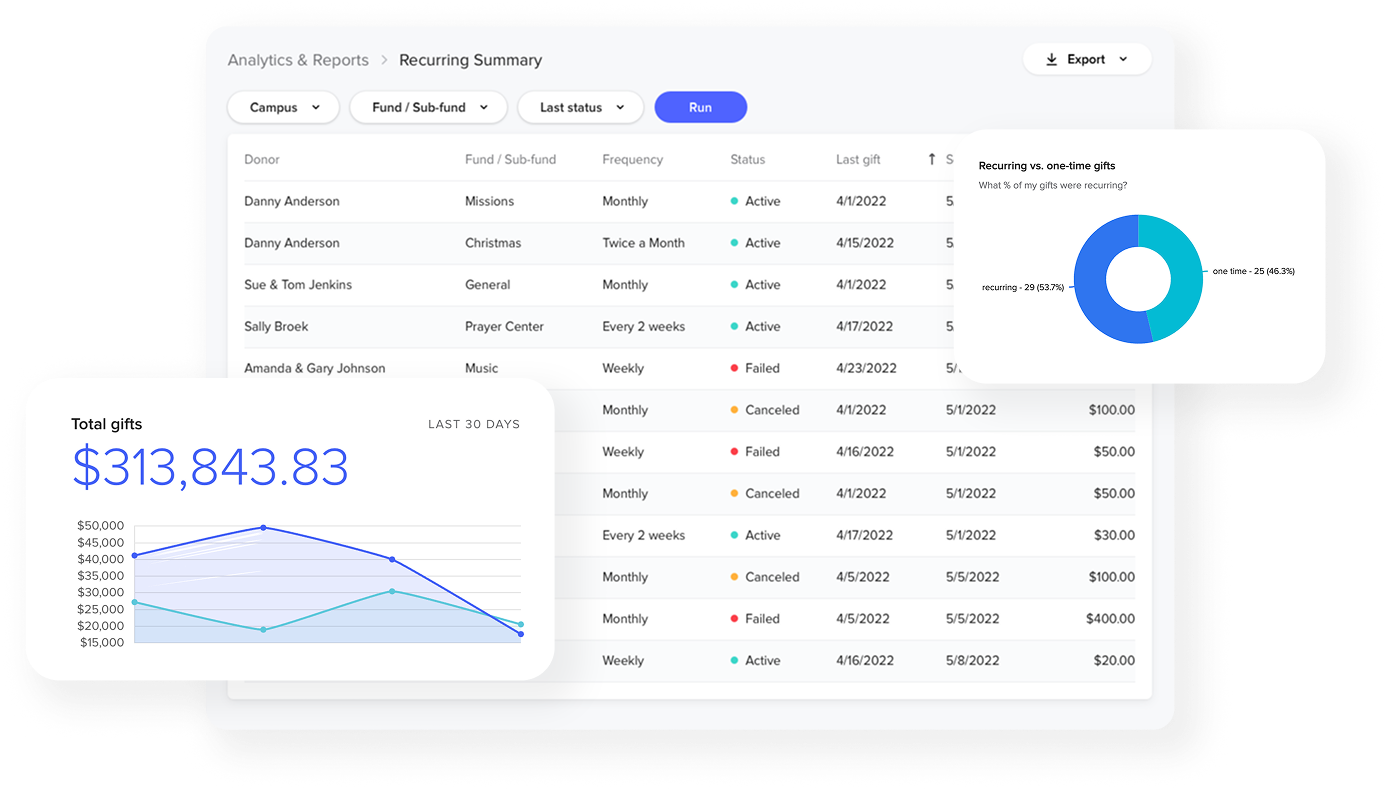Open donor Sally Broek

(277, 327)
